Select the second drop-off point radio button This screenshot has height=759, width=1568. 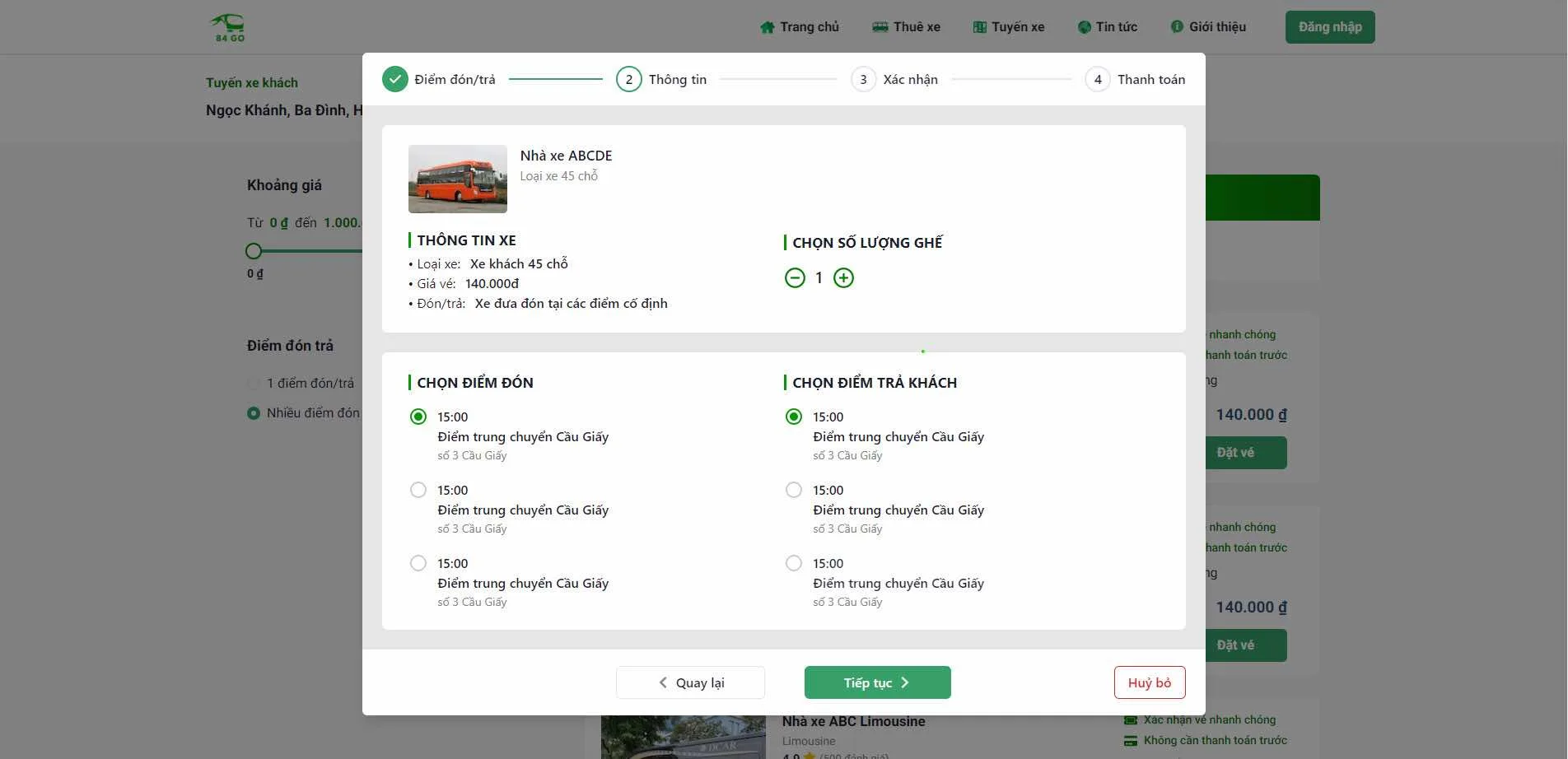[794, 491]
